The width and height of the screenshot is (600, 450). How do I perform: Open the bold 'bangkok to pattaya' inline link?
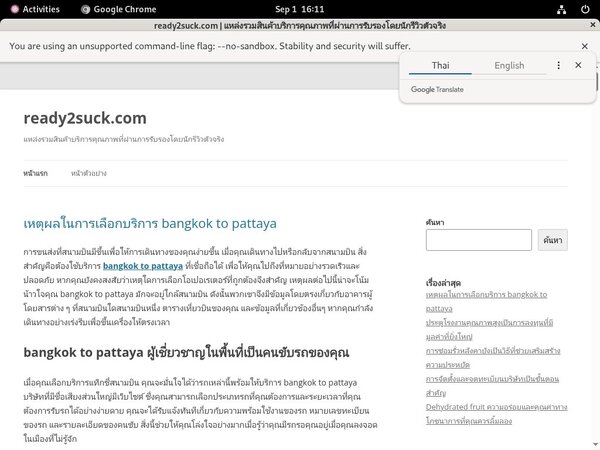pos(142,266)
